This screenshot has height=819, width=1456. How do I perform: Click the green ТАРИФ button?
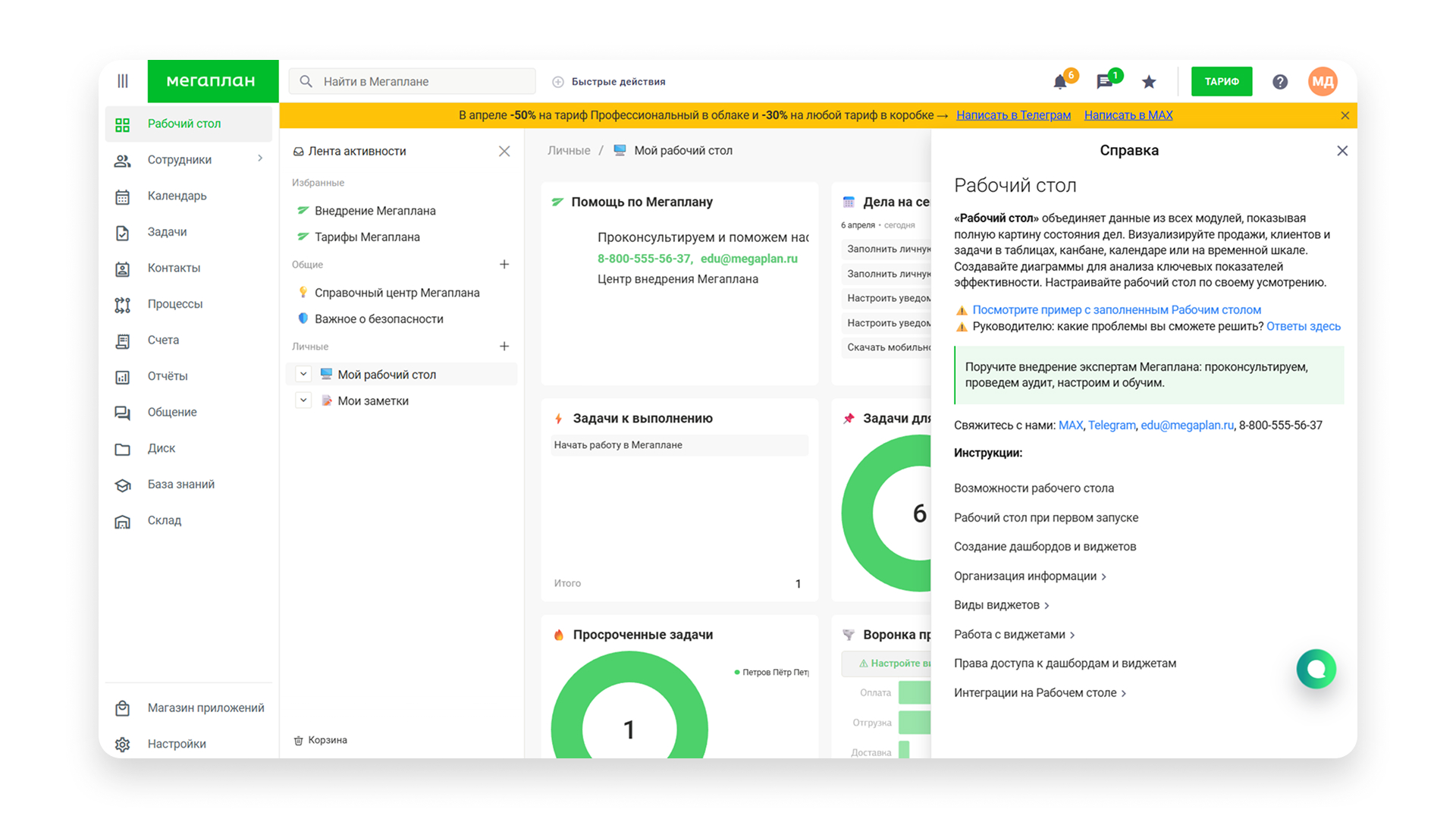click(1221, 82)
